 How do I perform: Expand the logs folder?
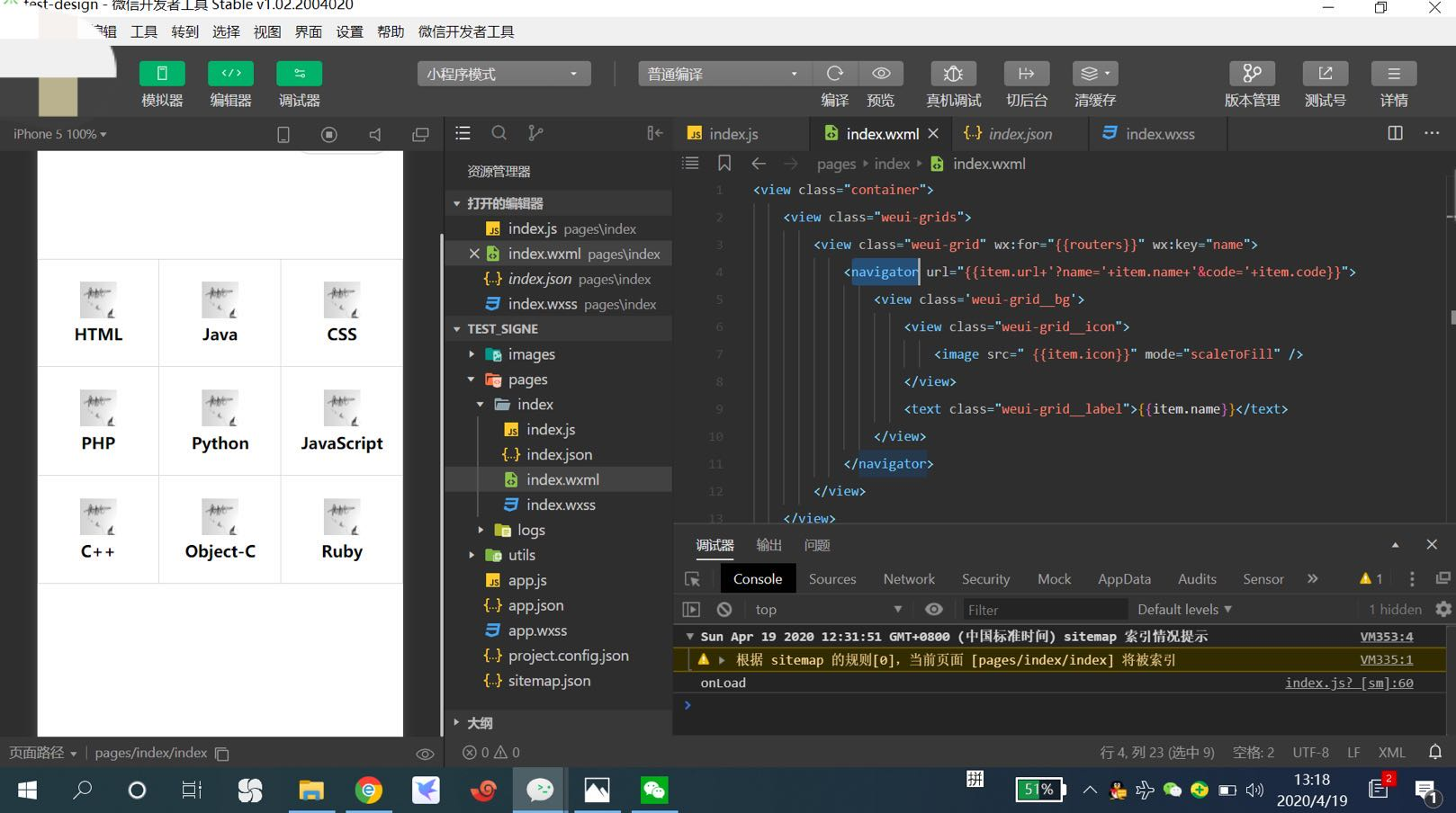(x=558, y=530)
